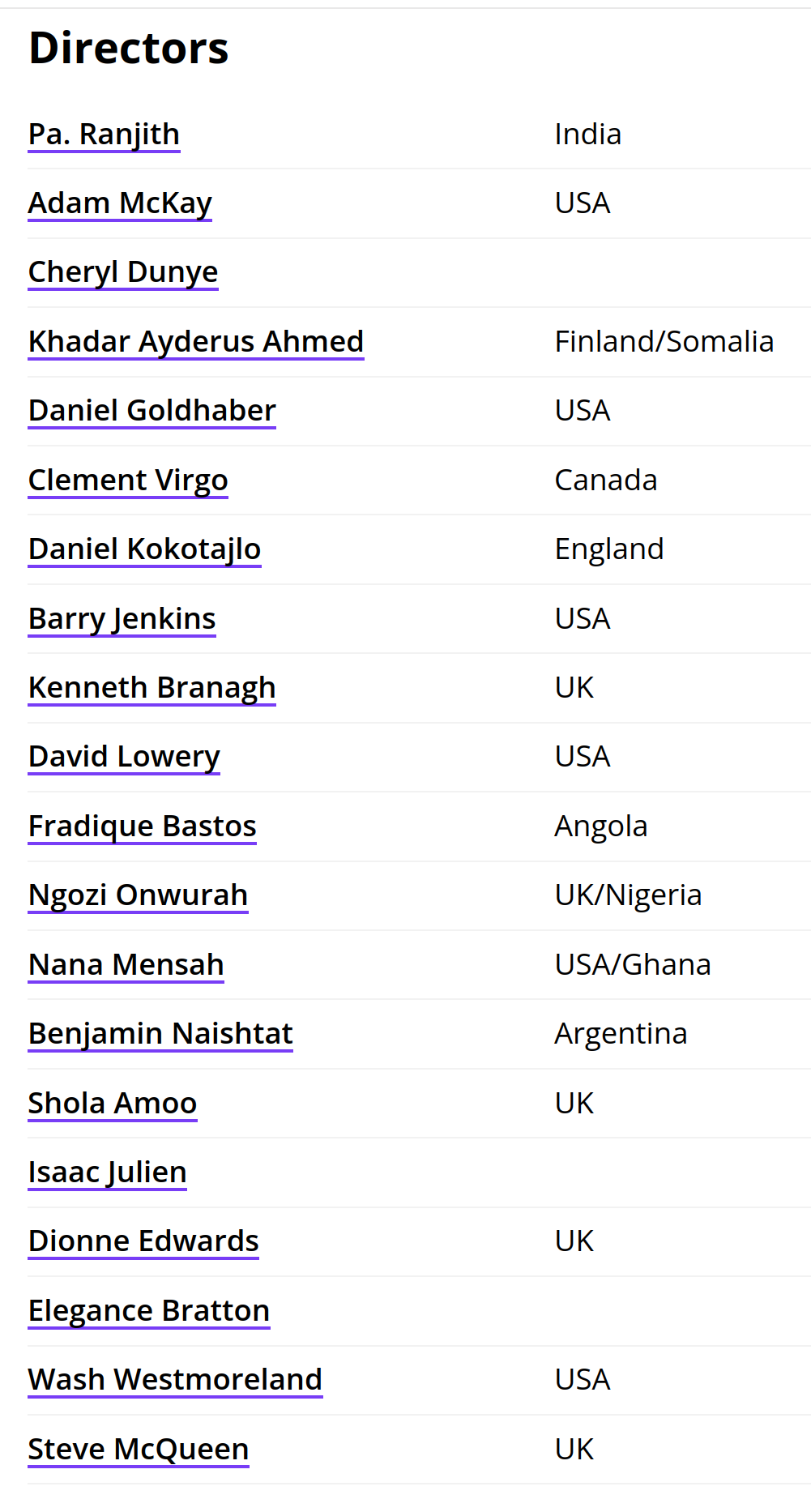Visit the Isaac Julien link
This screenshot has width=811, height=1512.
(108, 1172)
